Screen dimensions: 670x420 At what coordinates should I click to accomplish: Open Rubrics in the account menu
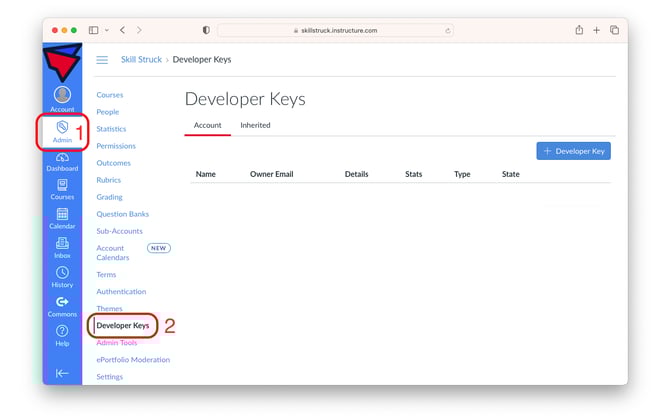tap(109, 180)
